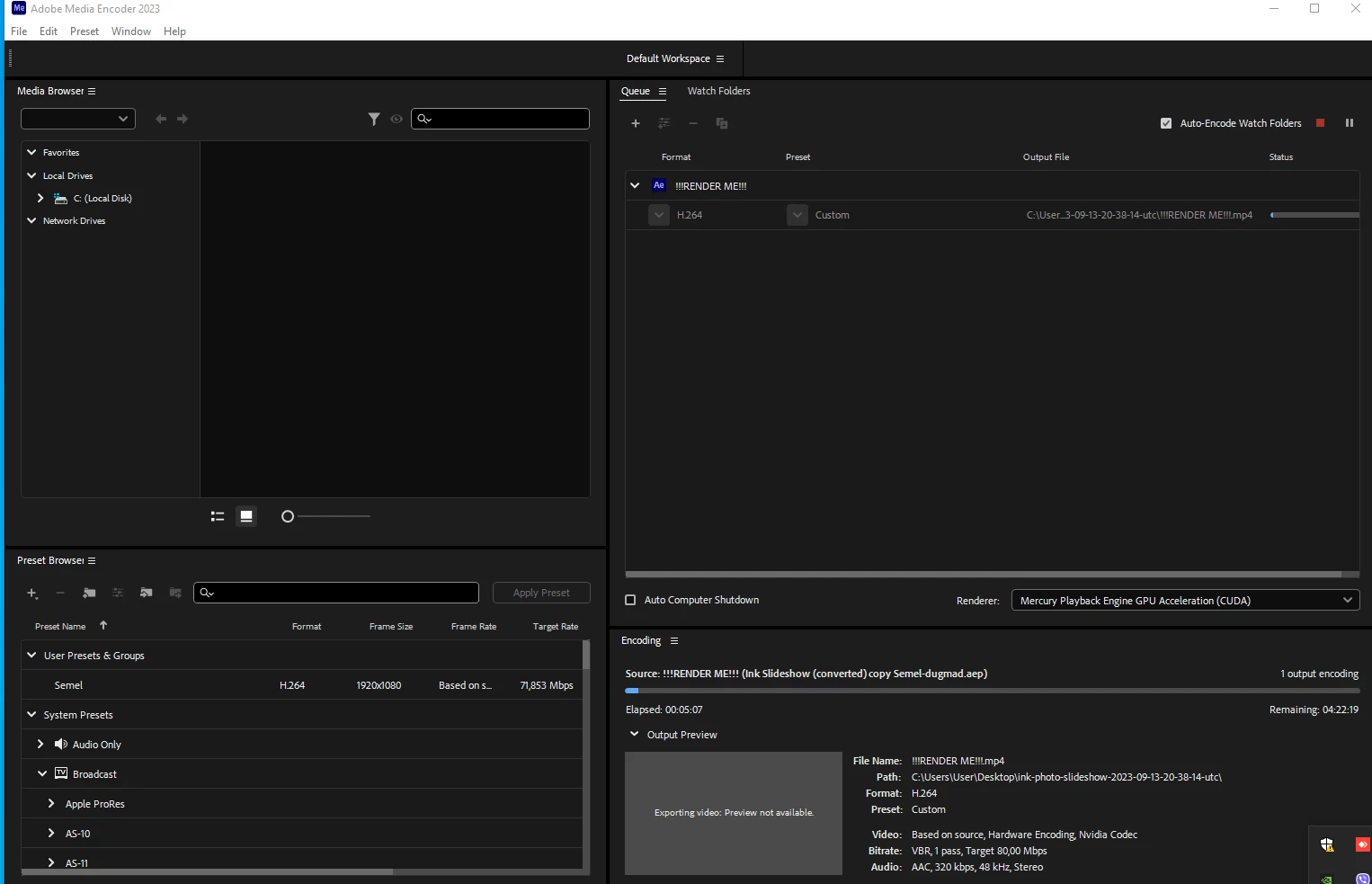Image resolution: width=1372 pixels, height=884 pixels.
Task: Click Create New Preset Group folder icon
Action: pyautogui.click(x=89, y=594)
